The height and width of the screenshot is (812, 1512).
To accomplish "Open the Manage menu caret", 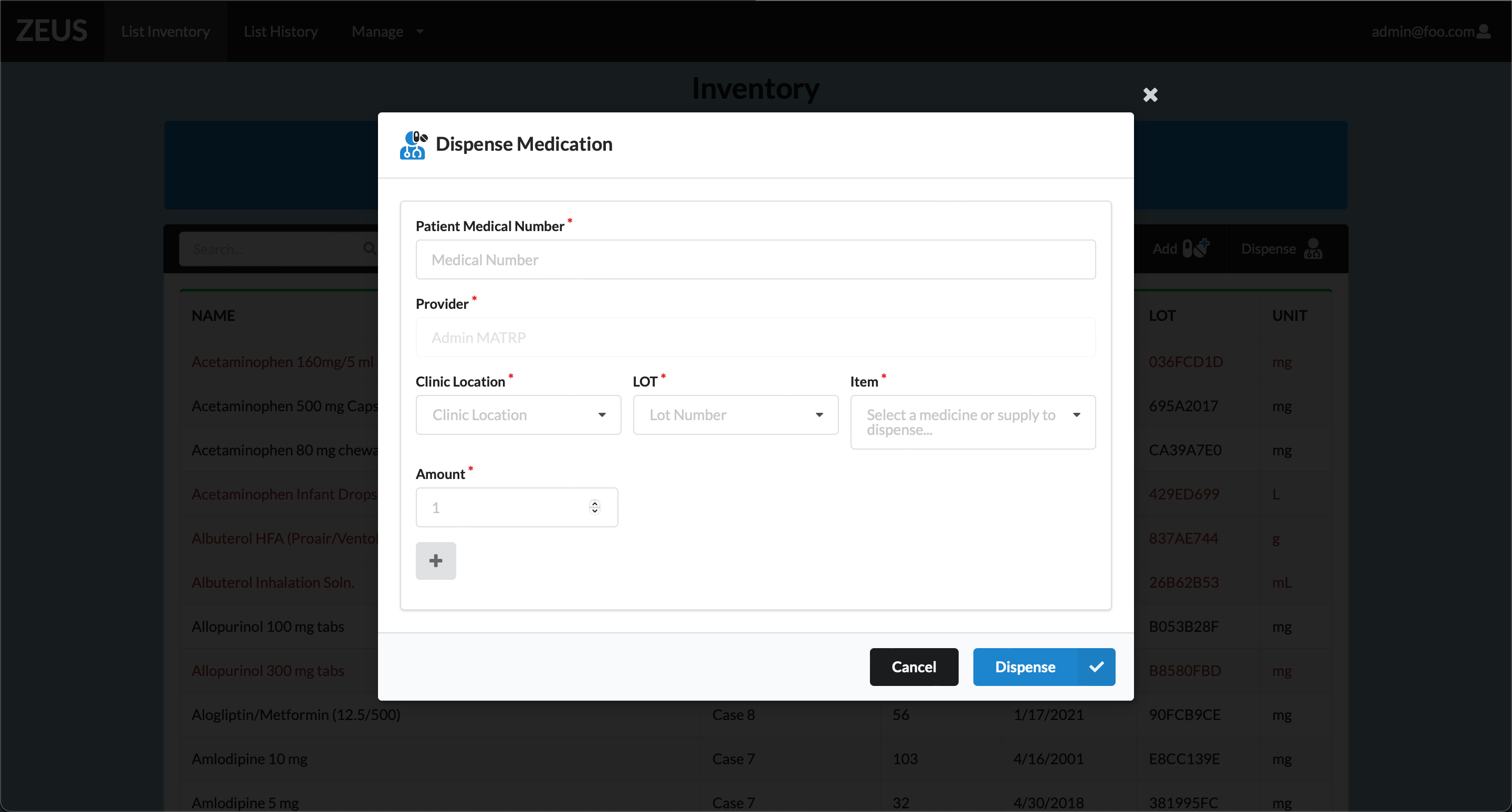I will pyautogui.click(x=419, y=32).
